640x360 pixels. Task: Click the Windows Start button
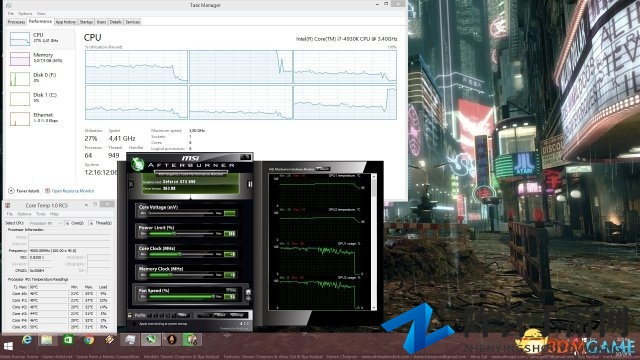8,346
